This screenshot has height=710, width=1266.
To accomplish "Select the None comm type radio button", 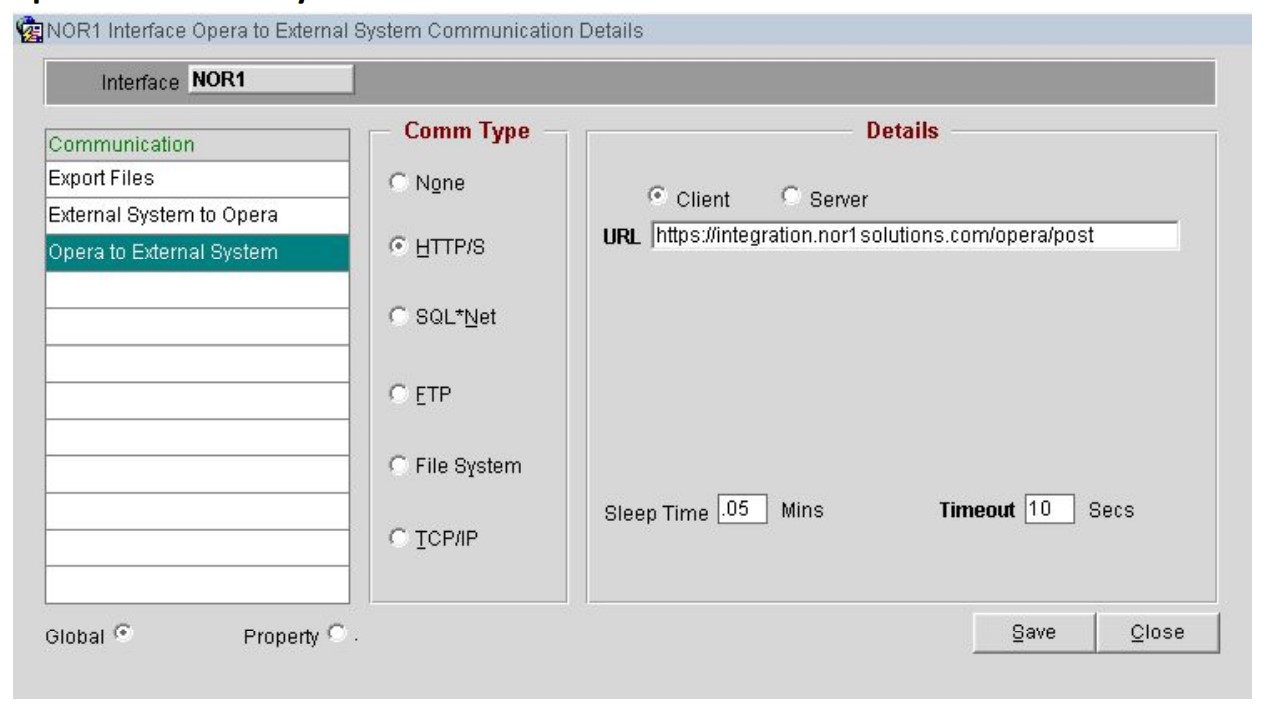I will coord(399,182).
